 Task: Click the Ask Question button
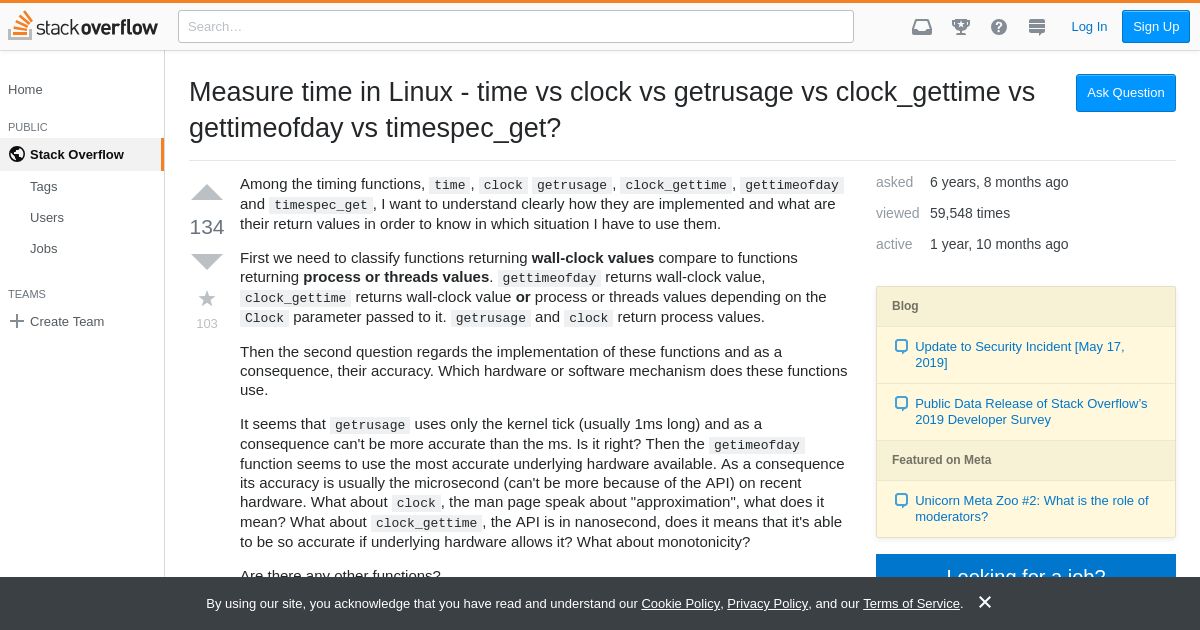point(1126,92)
